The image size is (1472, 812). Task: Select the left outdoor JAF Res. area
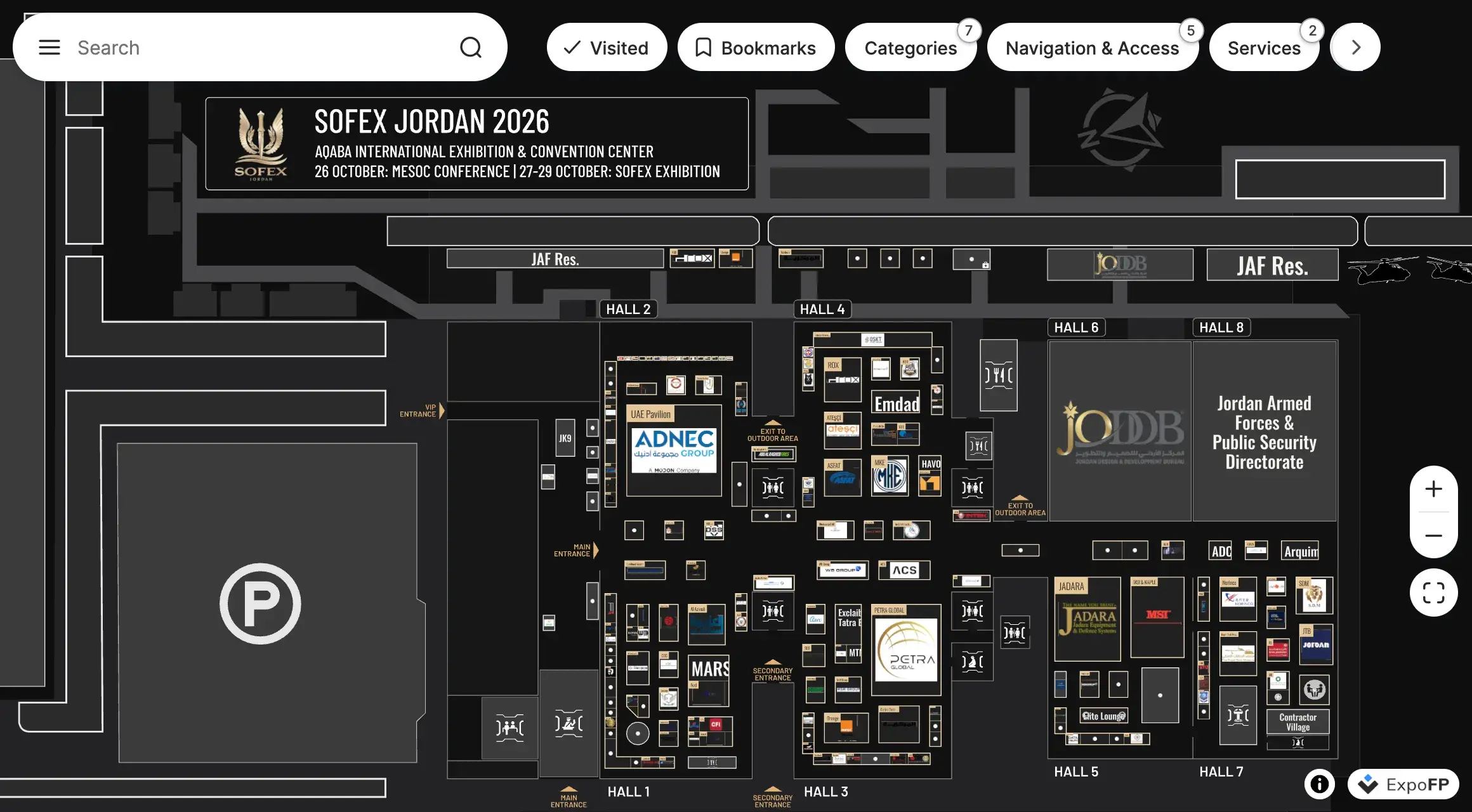[555, 259]
